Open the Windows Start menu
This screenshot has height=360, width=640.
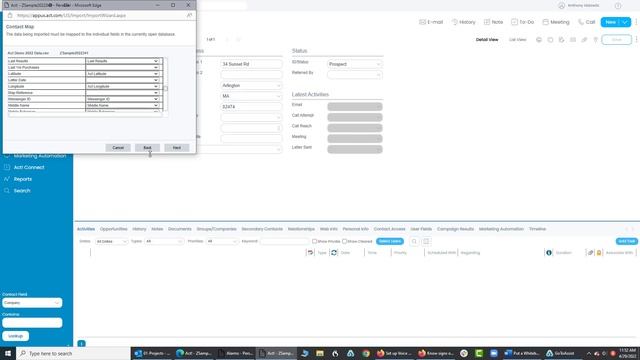click(8, 353)
